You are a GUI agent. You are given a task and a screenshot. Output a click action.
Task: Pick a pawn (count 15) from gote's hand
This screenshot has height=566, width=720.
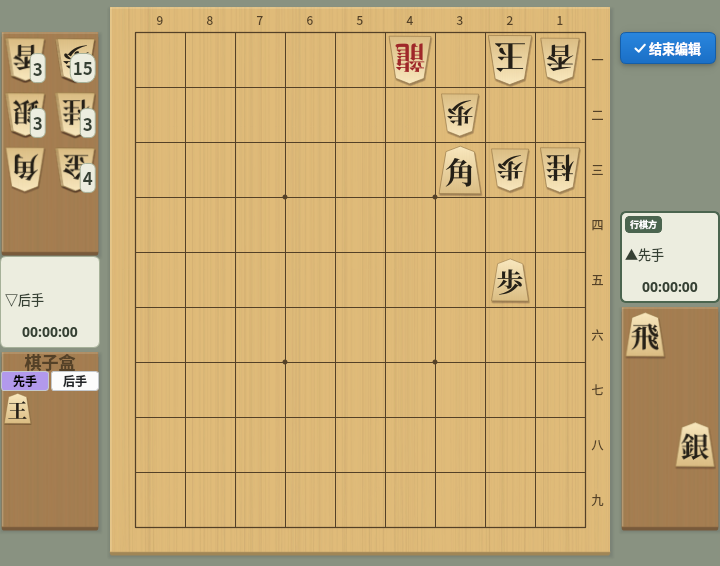click(x=76, y=60)
